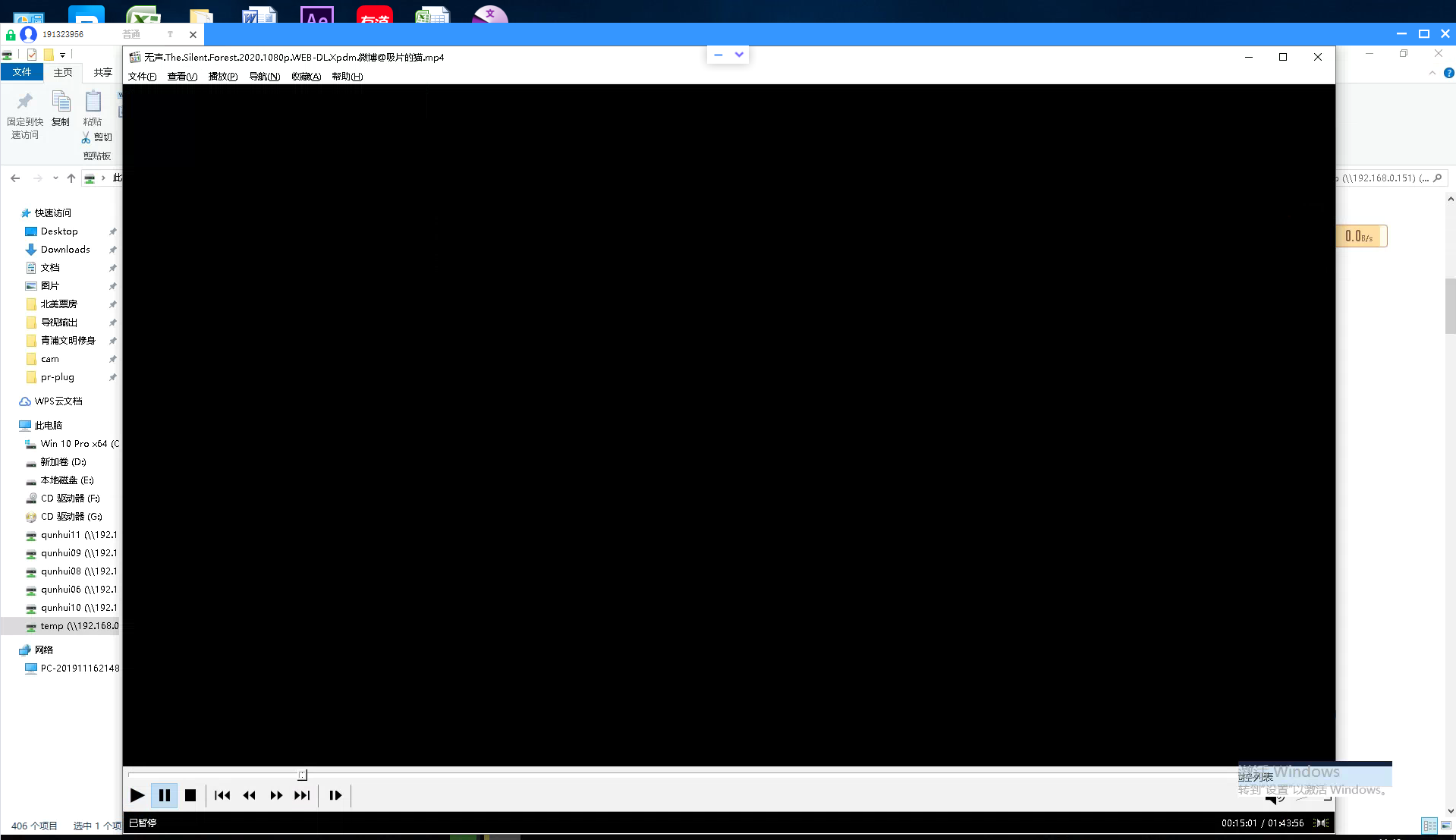Click the green lock icon in session tab

point(11,34)
